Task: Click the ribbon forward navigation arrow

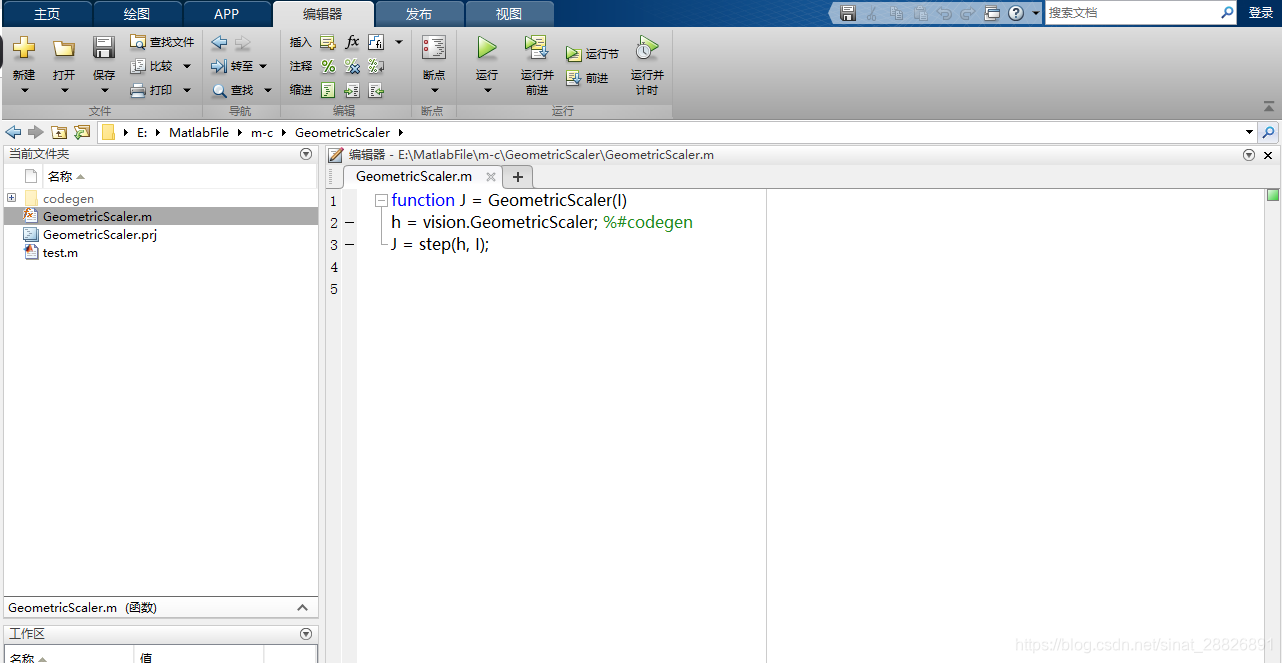Action: (x=243, y=42)
